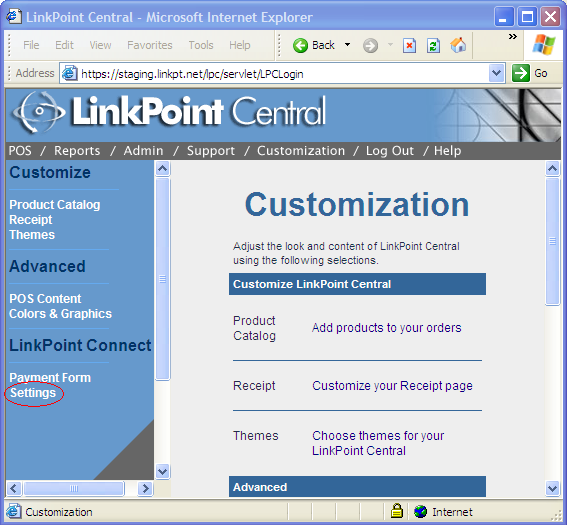
Task: Click the main page scroll up arrow
Action: [553, 168]
